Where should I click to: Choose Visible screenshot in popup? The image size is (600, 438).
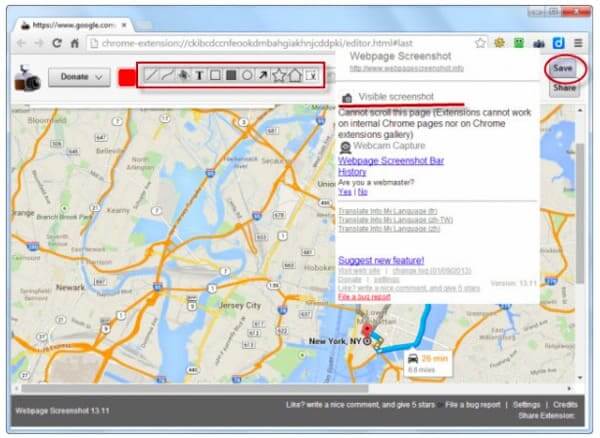[x=388, y=97]
